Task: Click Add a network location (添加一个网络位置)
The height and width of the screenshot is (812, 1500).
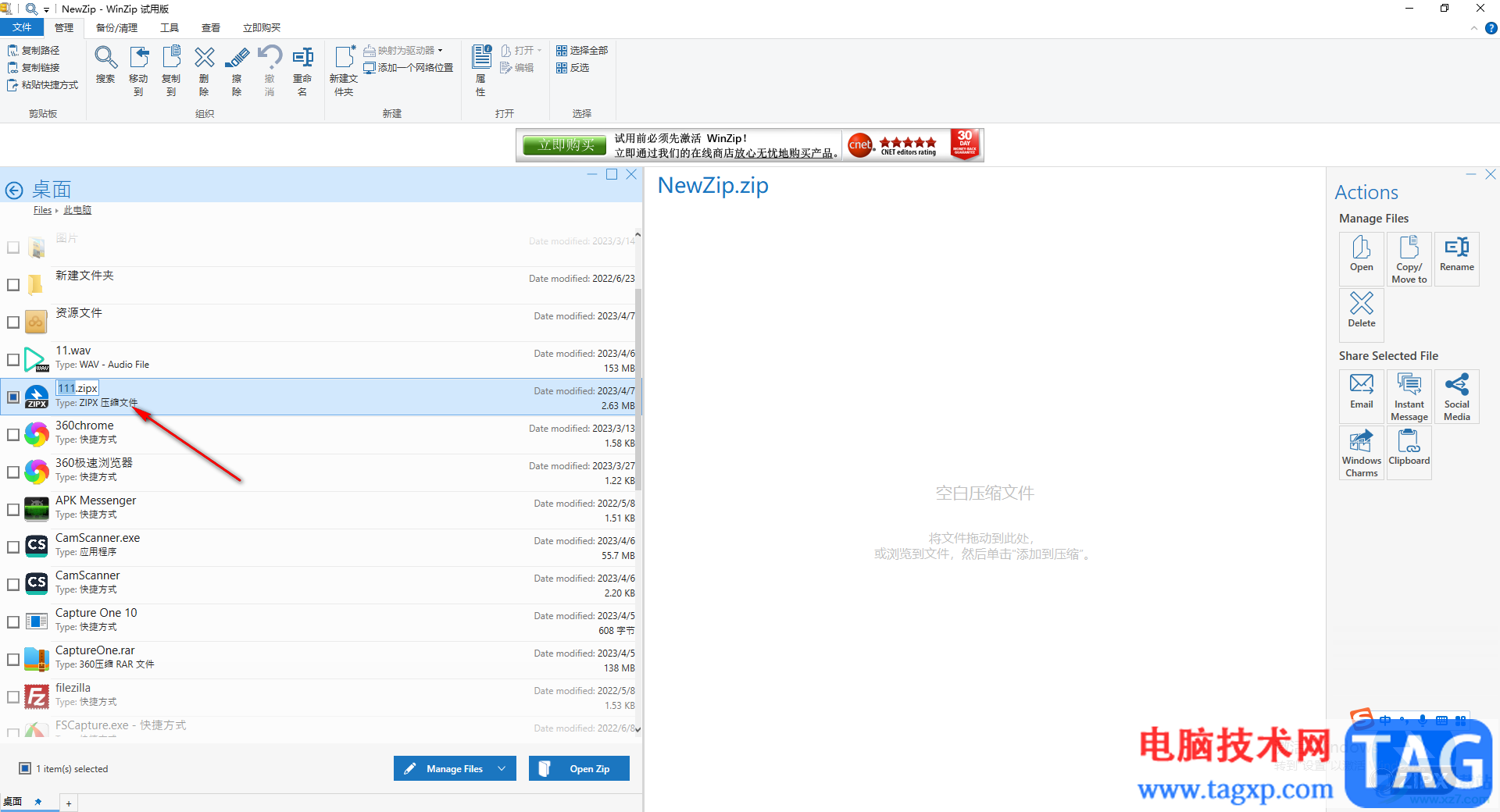Action: 409,68
